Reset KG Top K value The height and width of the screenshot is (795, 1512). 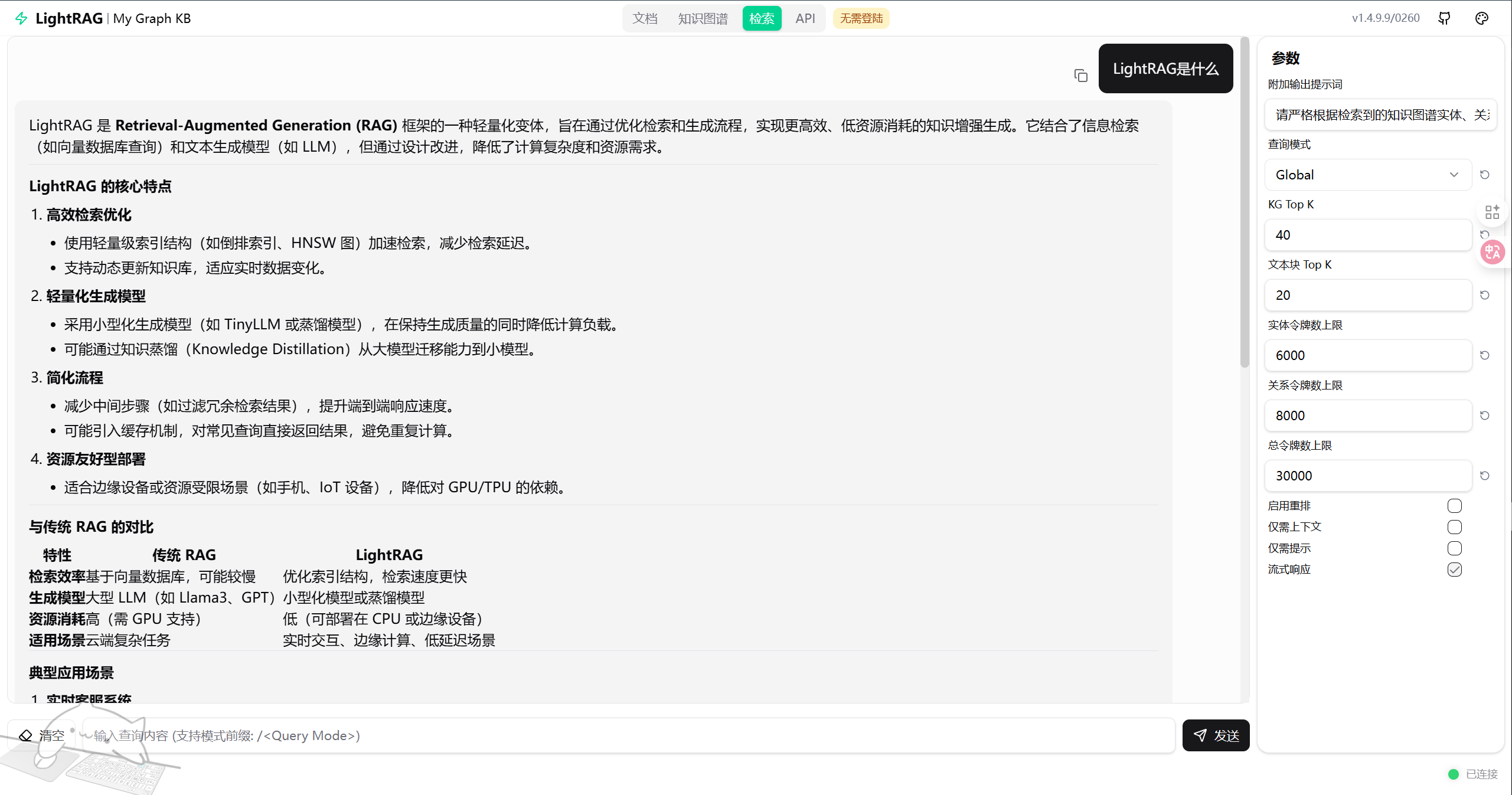click(x=1485, y=234)
